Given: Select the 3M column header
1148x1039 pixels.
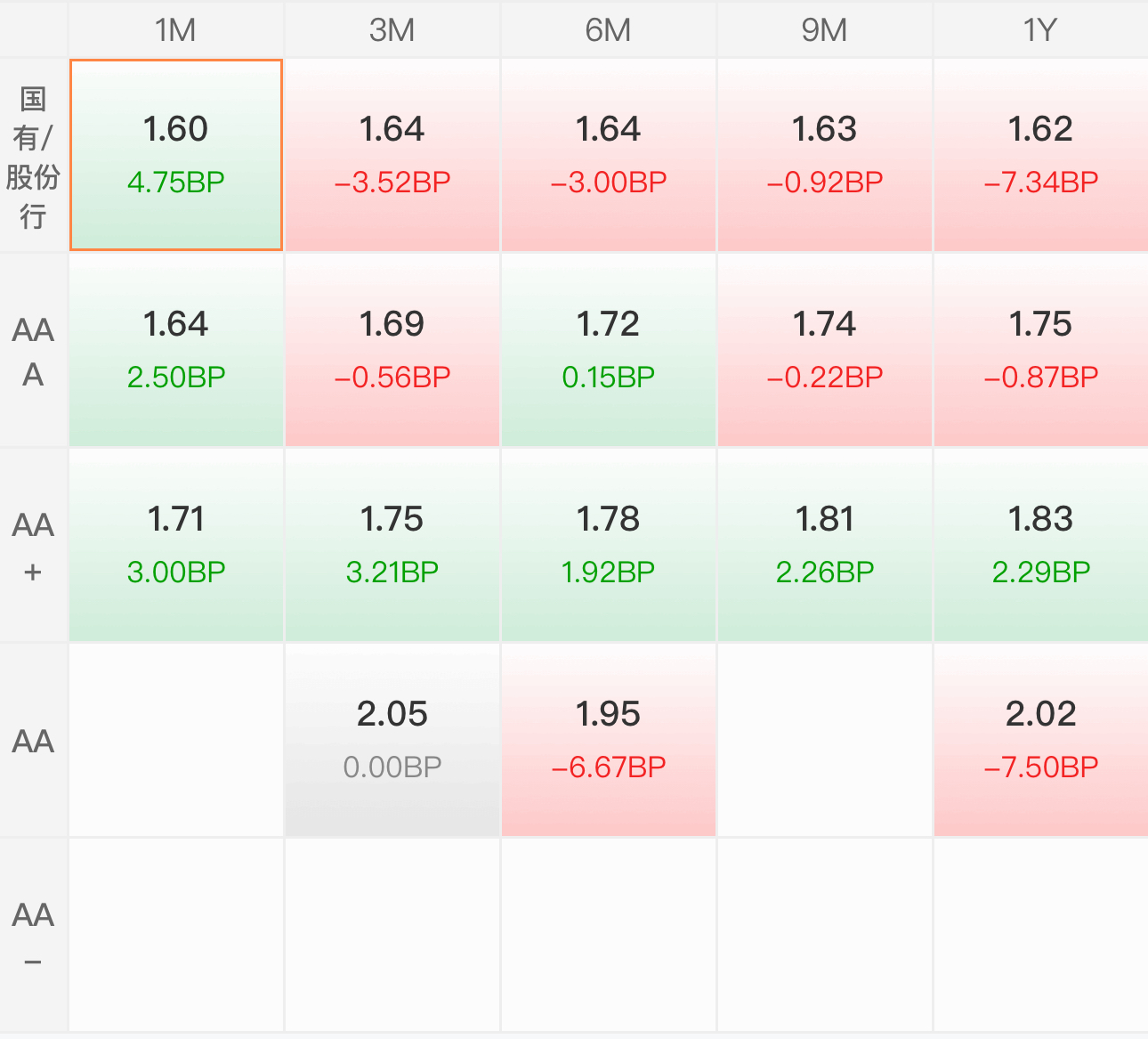Looking at the screenshot, I should [x=392, y=29].
